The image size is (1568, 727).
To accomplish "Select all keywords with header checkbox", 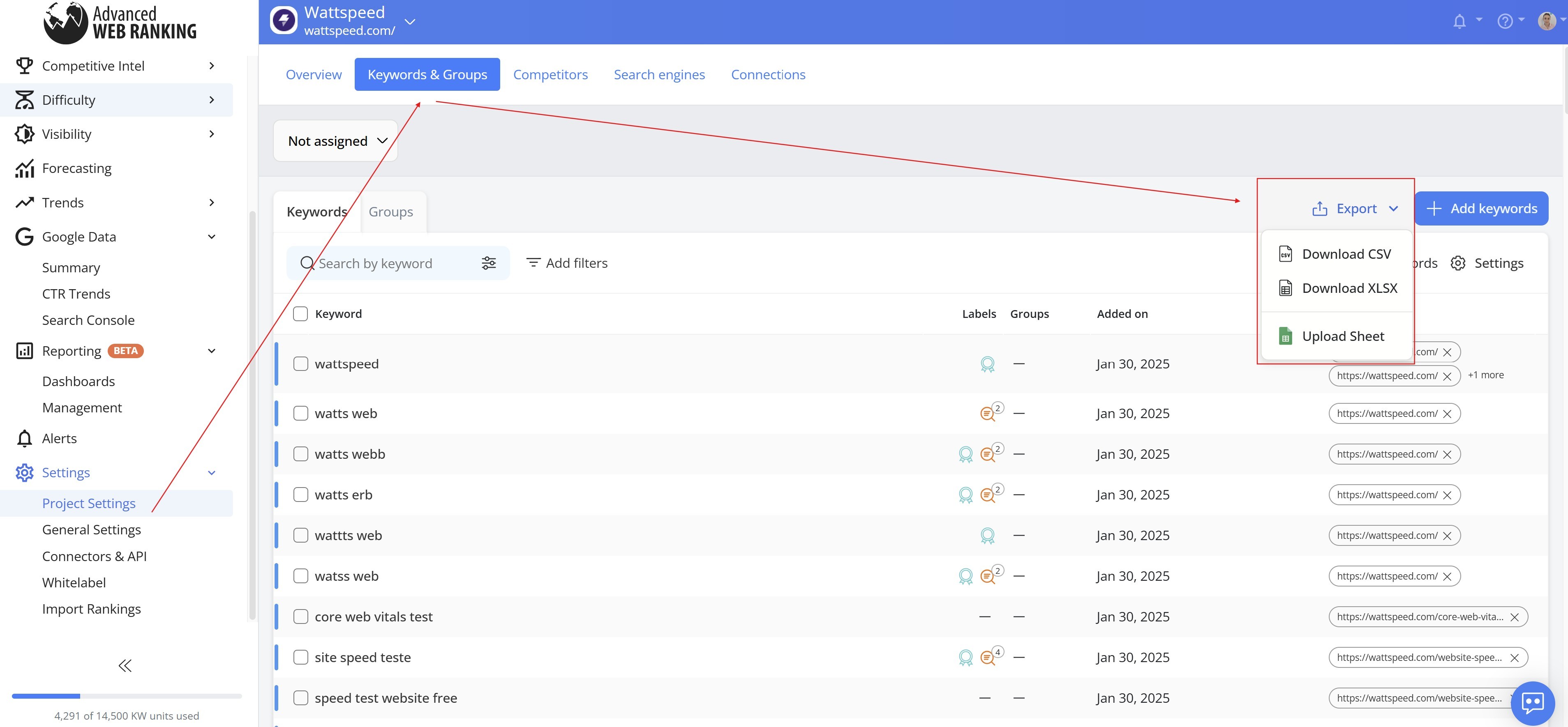I will coord(300,314).
